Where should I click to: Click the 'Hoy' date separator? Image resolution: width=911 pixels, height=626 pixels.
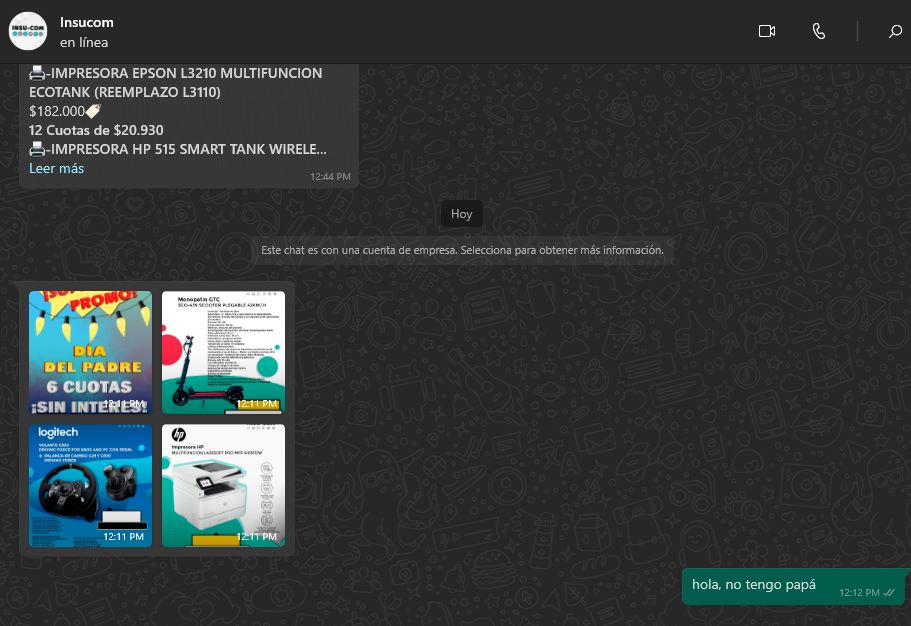(461, 214)
